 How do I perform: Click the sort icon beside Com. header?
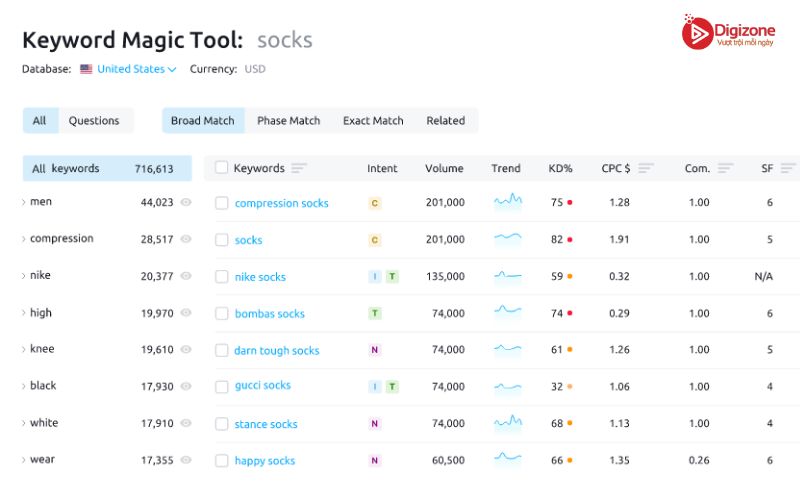[x=726, y=168]
